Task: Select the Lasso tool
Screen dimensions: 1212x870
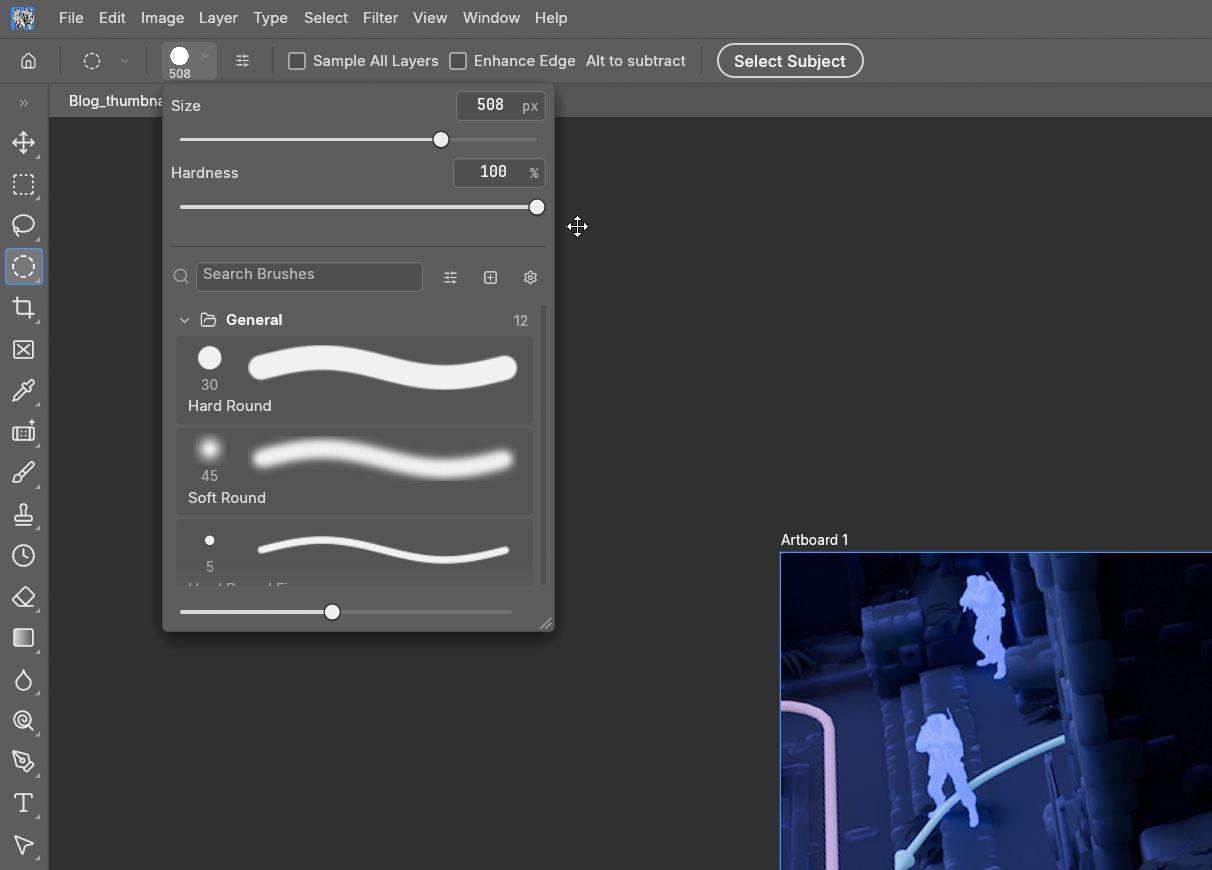Action: 24,225
